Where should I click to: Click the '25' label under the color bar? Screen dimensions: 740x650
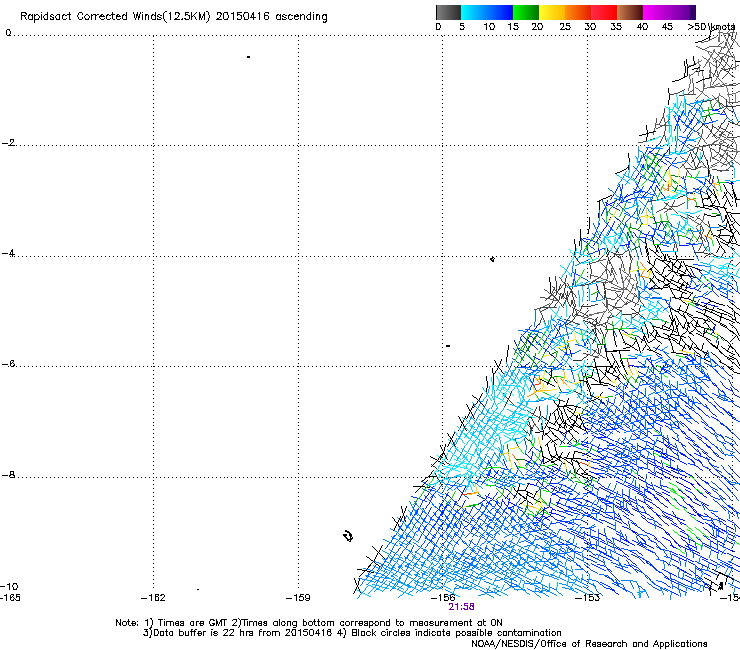[565, 27]
